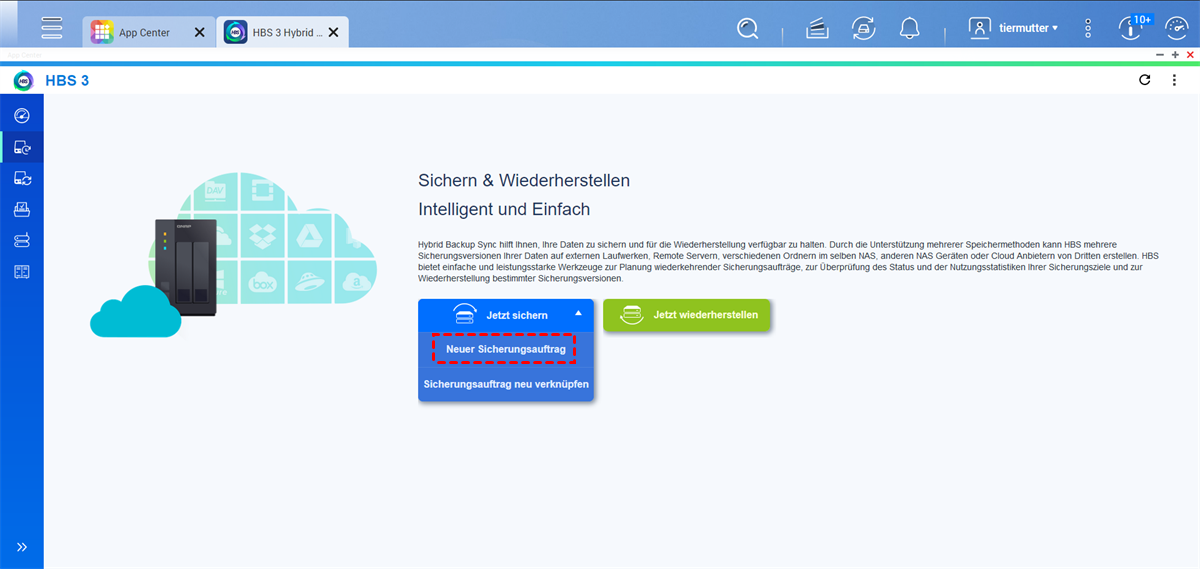Select Neuer Sicherungsauftrag
This screenshot has height=569, width=1200.
click(506, 349)
